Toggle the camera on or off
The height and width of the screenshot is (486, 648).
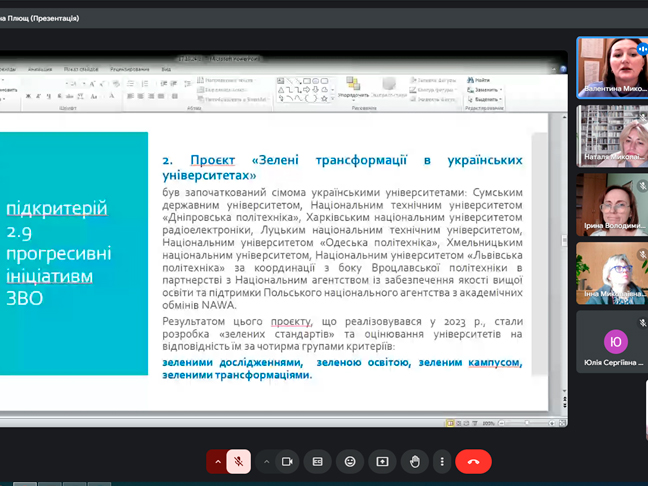click(x=287, y=461)
